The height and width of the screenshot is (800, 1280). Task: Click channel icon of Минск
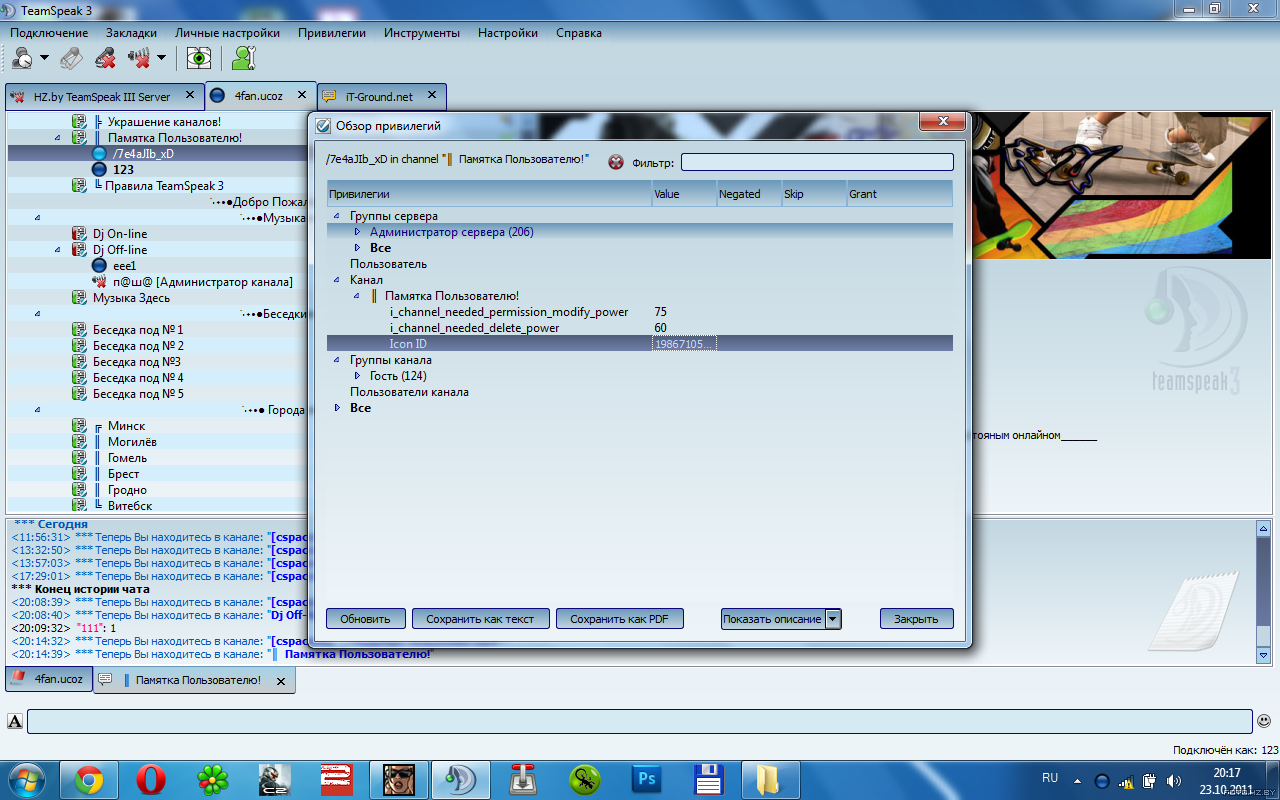tap(79, 426)
